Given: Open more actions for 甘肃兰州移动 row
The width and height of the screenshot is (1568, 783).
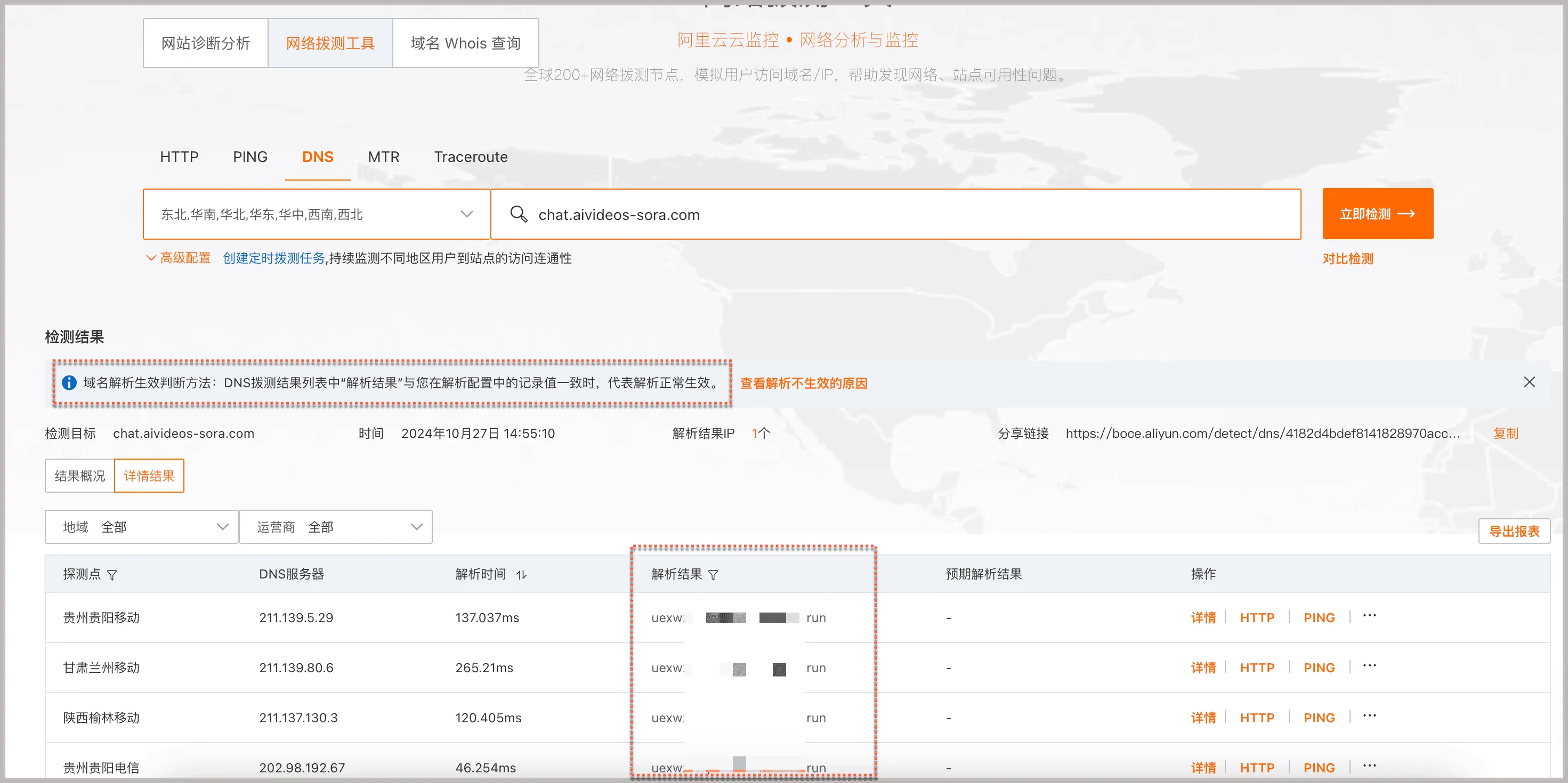Looking at the screenshot, I should (1370, 666).
